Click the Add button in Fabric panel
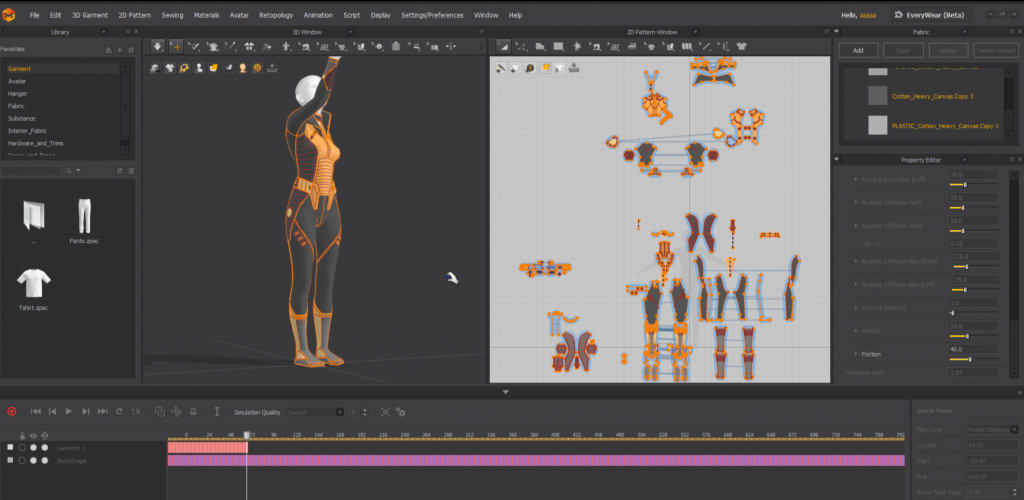The width and height of the screenshot is (1024, 500). click(x=858, y=50)
